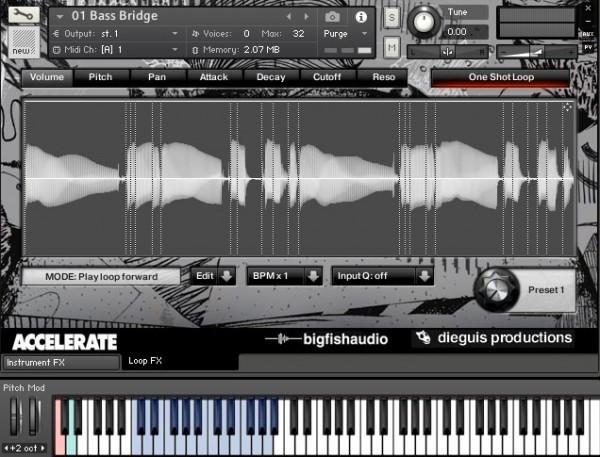Screen dimensions: 600x457
Task: Toggle the One Shot Loop button
Action: point(501,77)
